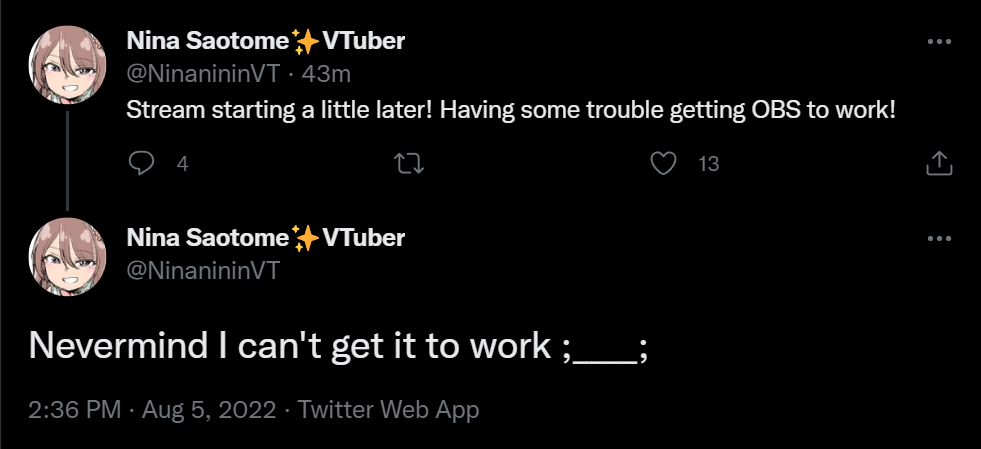Open Nina Saotome's avatar on Nevermind tweet
Screen dimensions: 981x449
point(67,257)
